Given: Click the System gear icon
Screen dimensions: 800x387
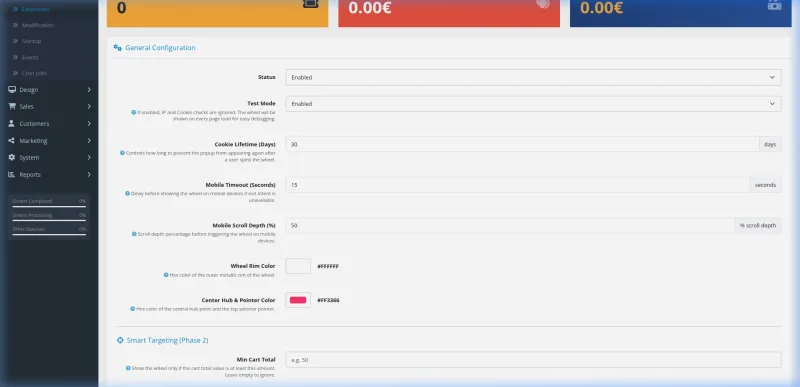Looking at the screenshot, I should [x=12, y=158].
